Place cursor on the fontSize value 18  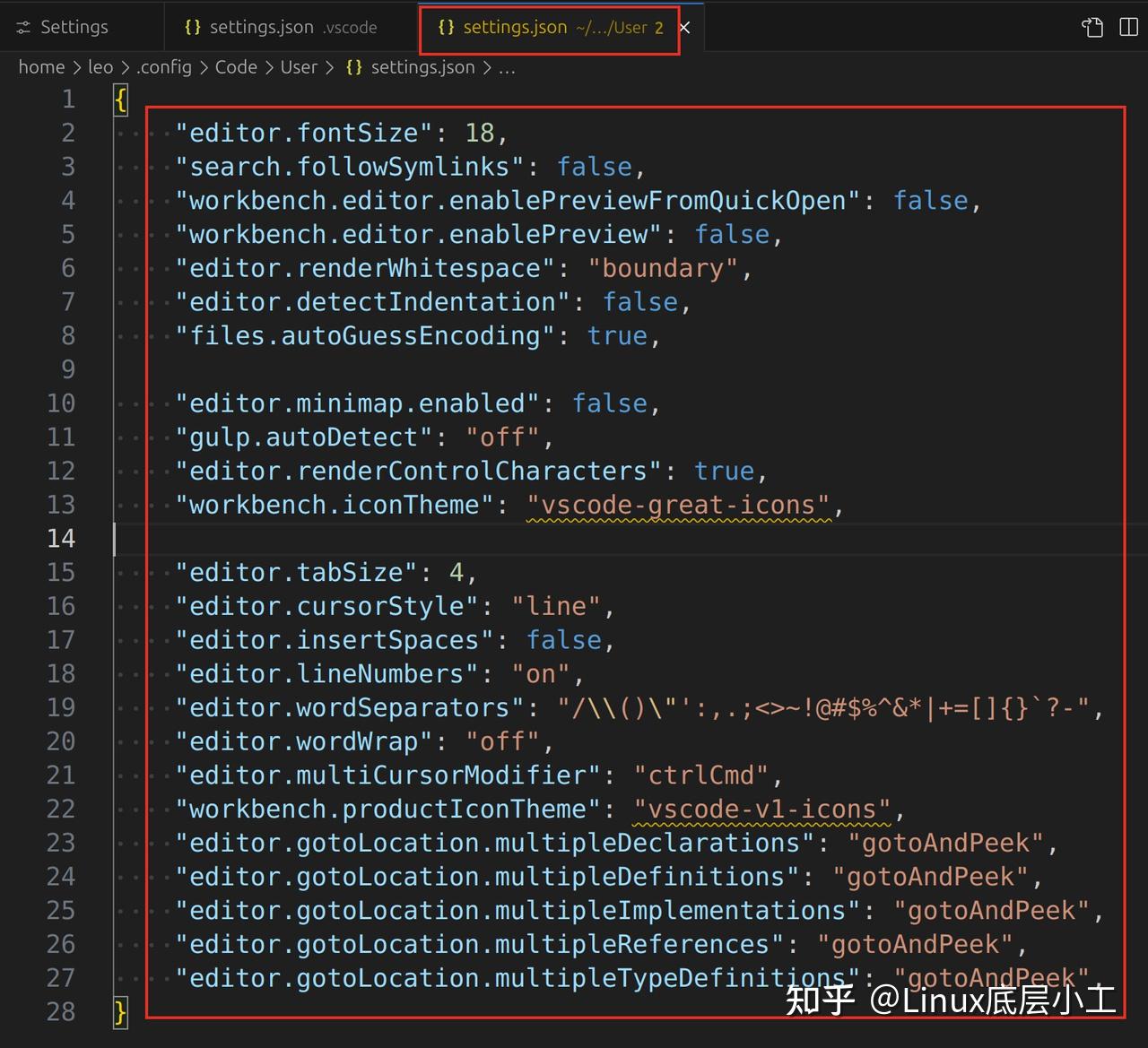(480, 132)
